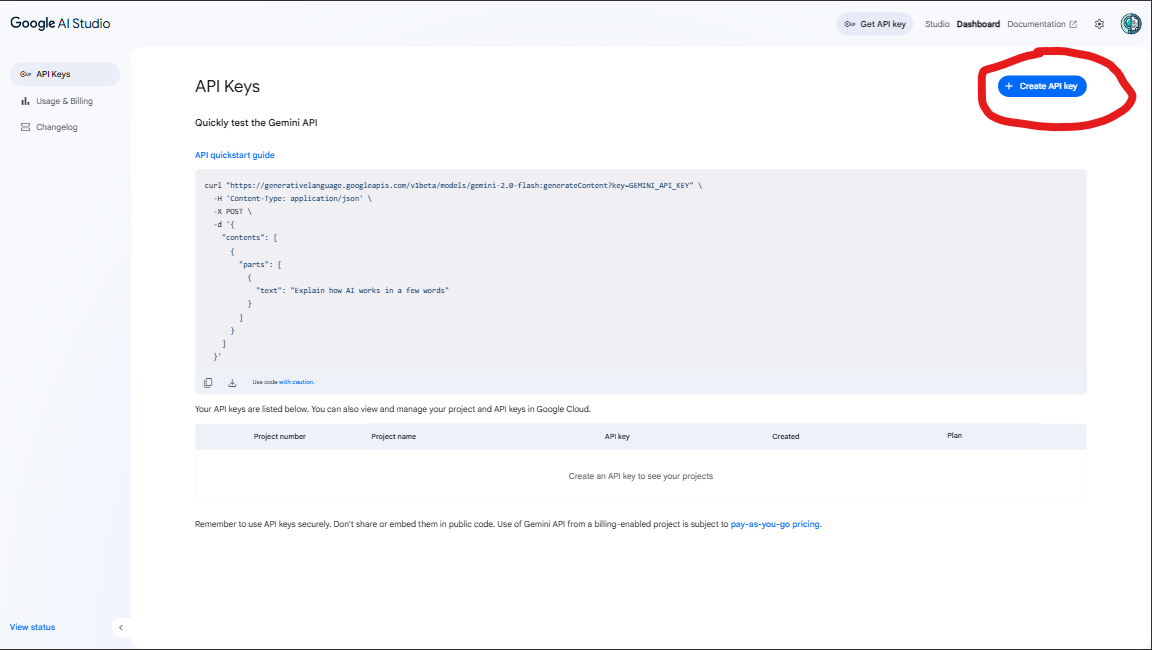Image resolution: width=1152 pixels, height=650 pixels.
Task: Click the Google AI Studio logo
Action: click(60, 24)
